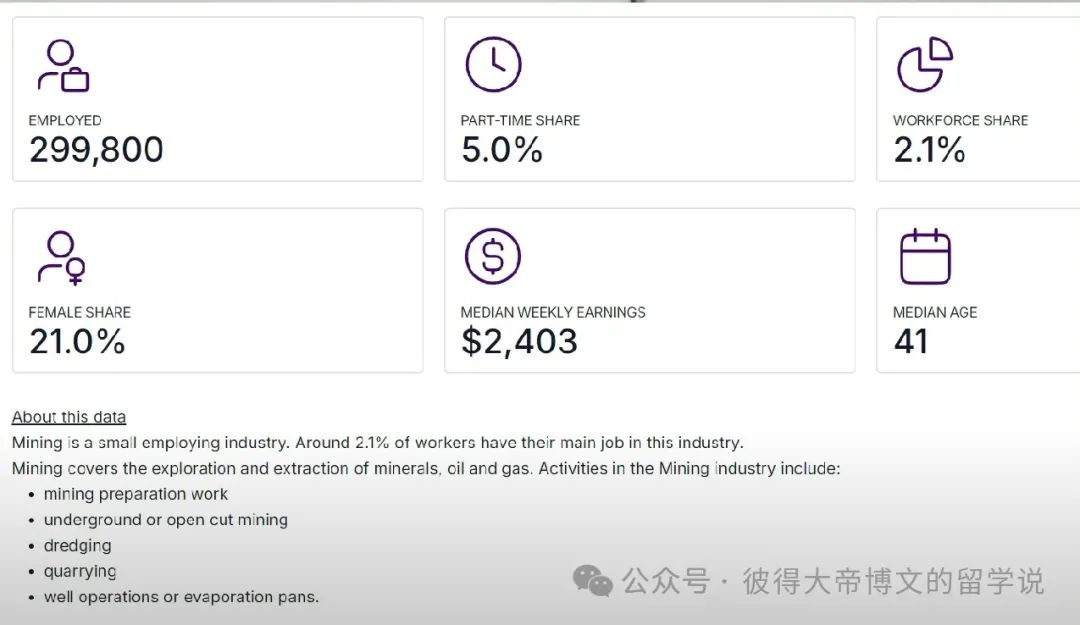Click the 'quarrying' bullet item
This screenshot has width=1080, height=625.
(x=80, y=571)
